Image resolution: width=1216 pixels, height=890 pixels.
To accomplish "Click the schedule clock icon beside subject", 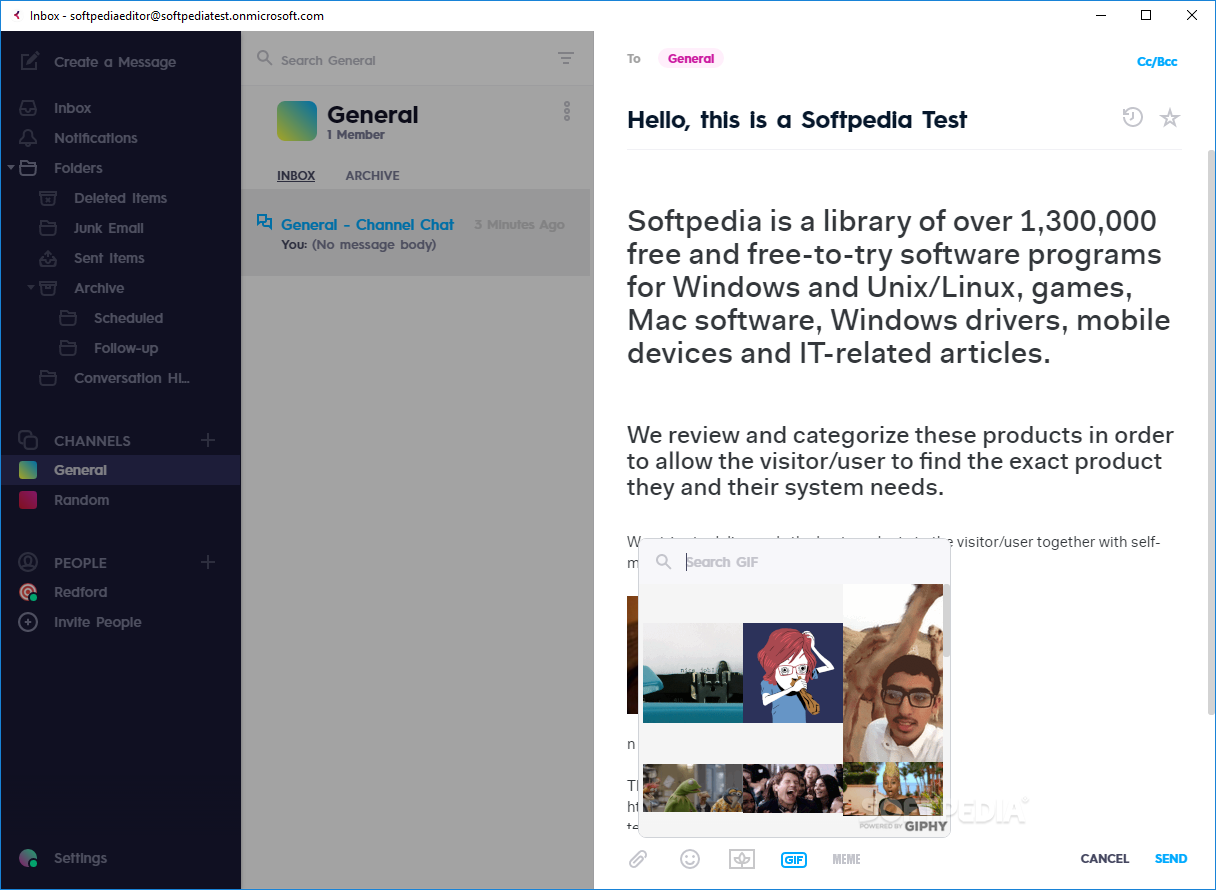I will tap(1132, 118).
